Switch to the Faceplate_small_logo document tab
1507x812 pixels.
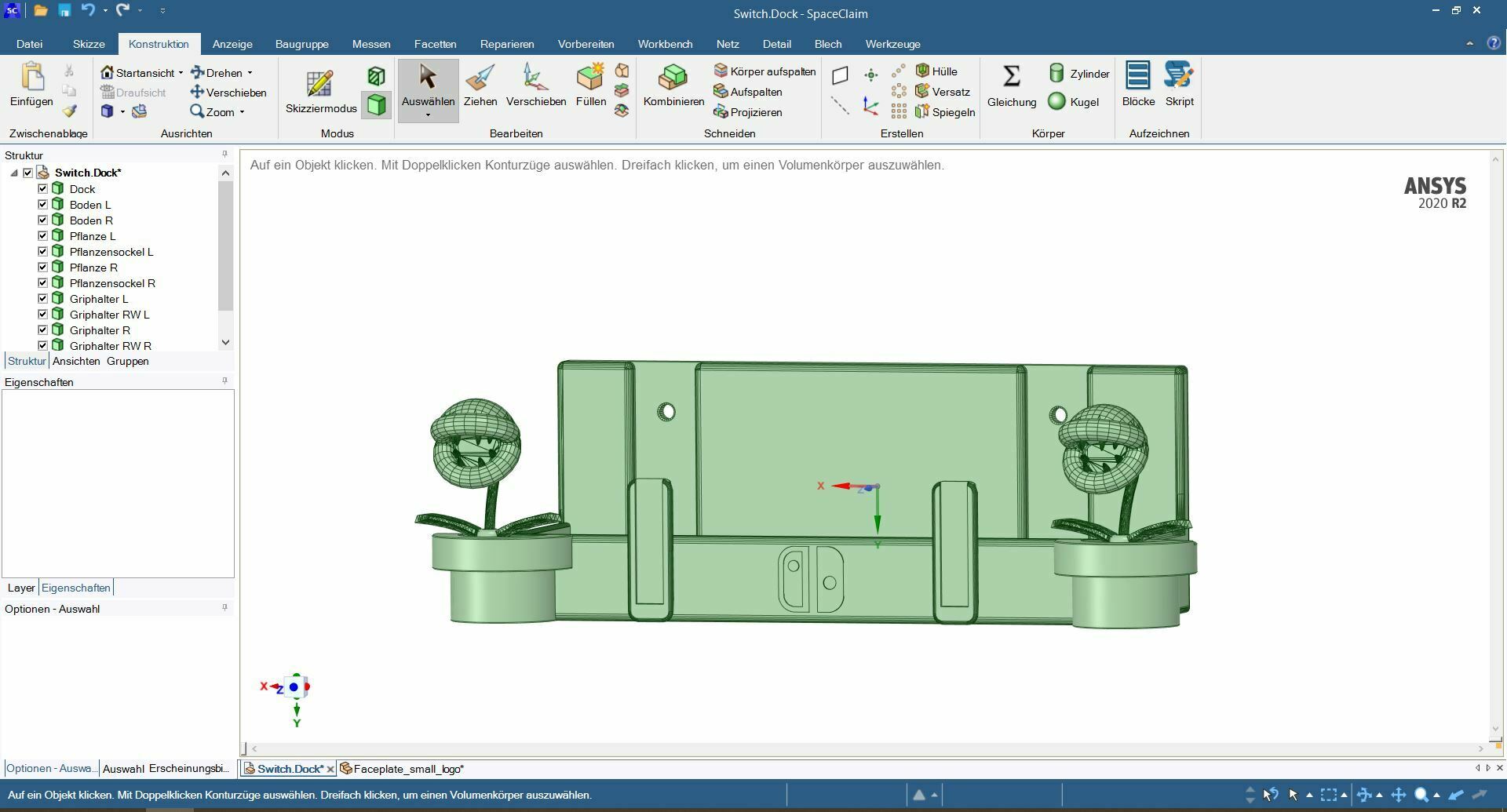pyautogui.click(x=407, y=769)
